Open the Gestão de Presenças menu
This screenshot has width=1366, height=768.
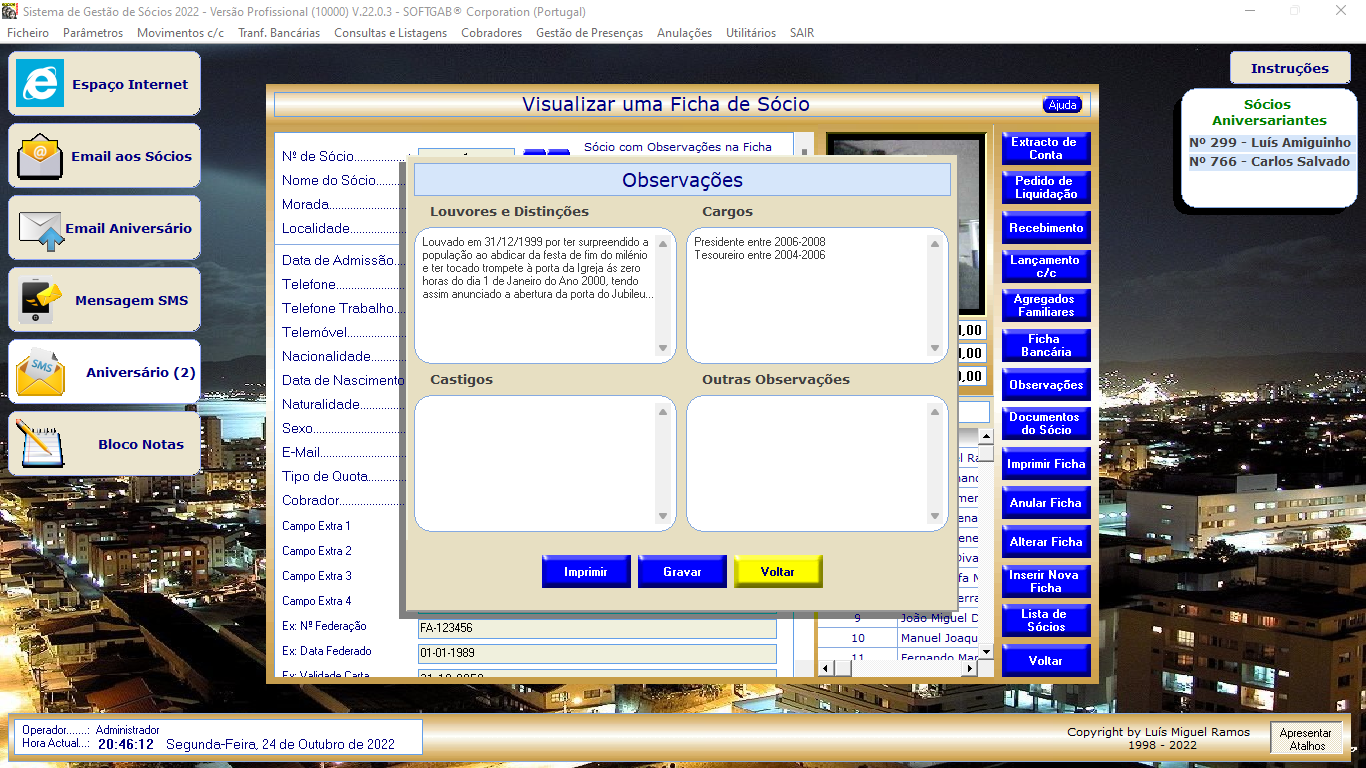[x=589, y=33]
